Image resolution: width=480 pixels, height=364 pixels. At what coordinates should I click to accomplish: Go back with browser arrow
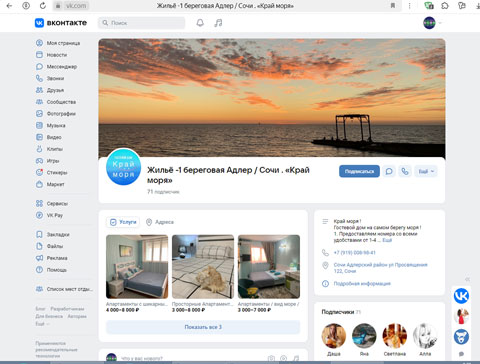click(9, 6)
